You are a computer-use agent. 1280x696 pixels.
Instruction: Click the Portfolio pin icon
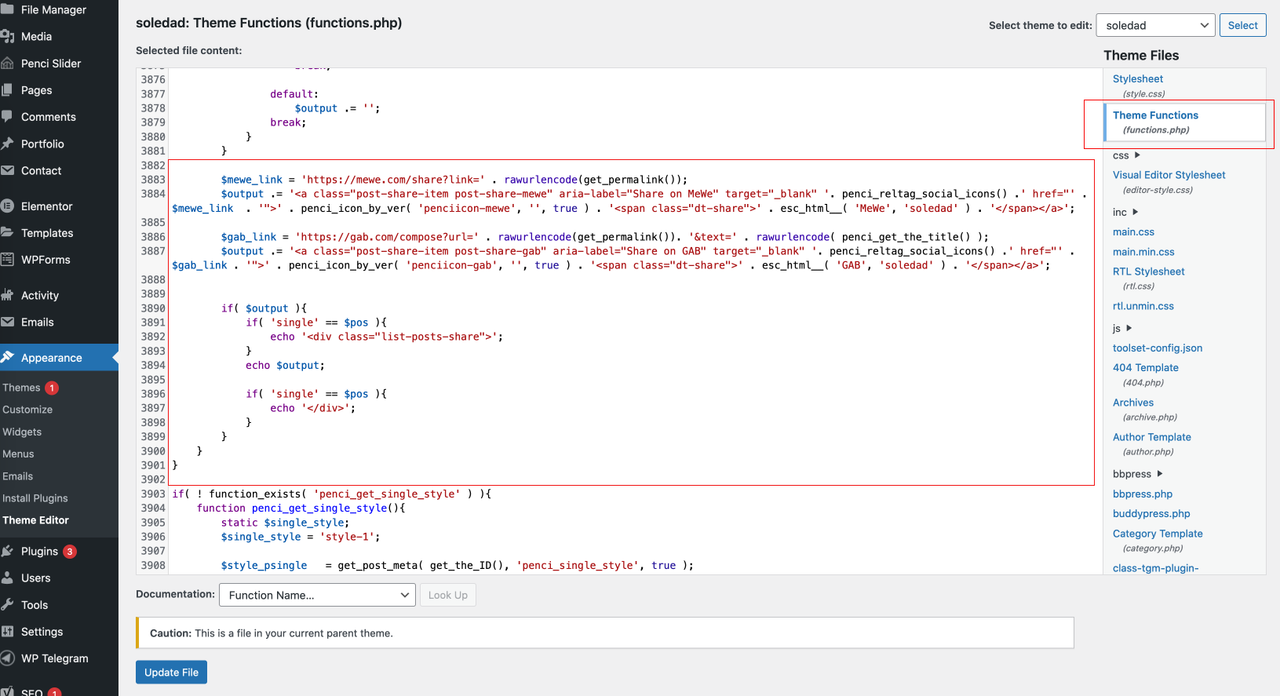click(8, 144)
